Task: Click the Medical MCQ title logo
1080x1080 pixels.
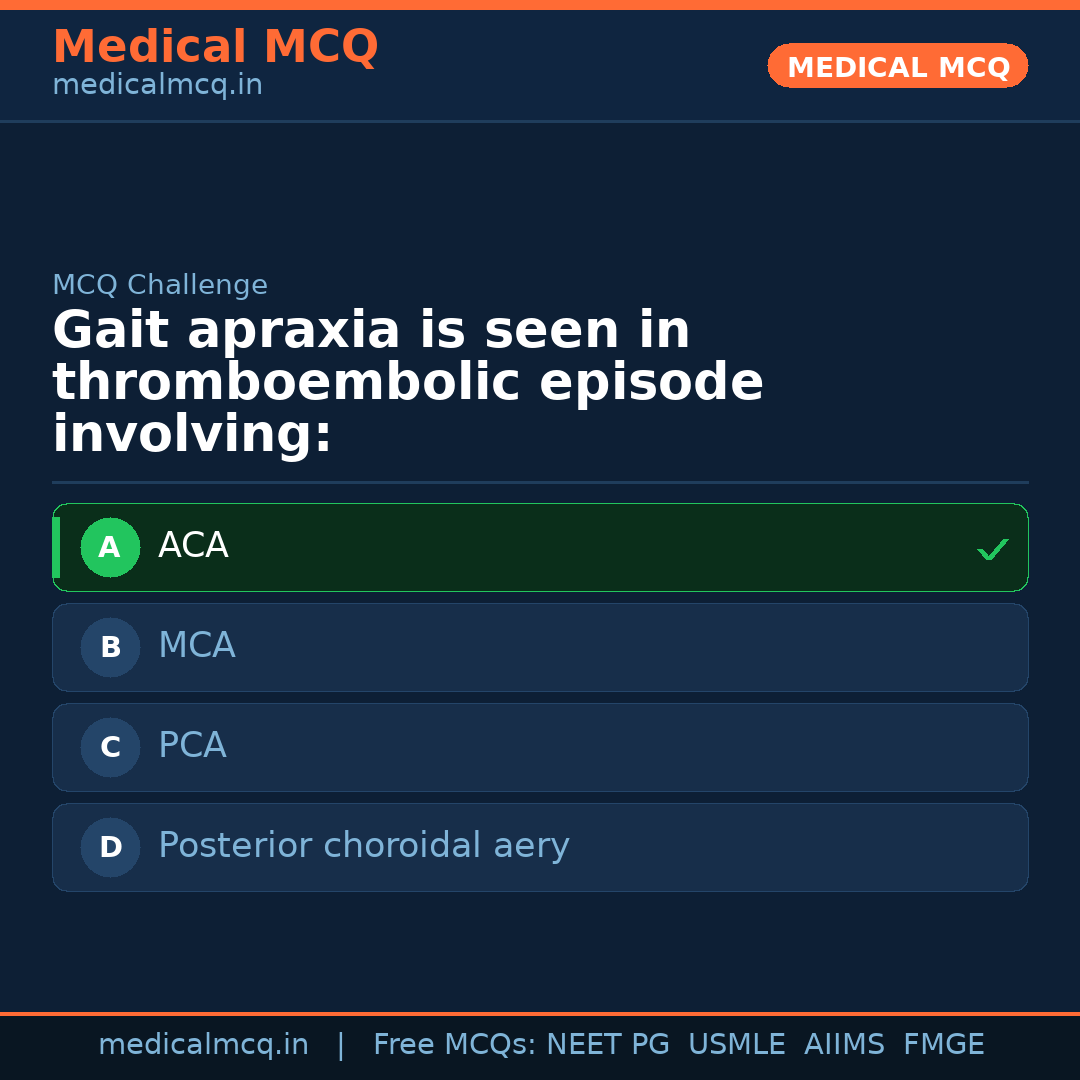Action: (x=215, y=46)
